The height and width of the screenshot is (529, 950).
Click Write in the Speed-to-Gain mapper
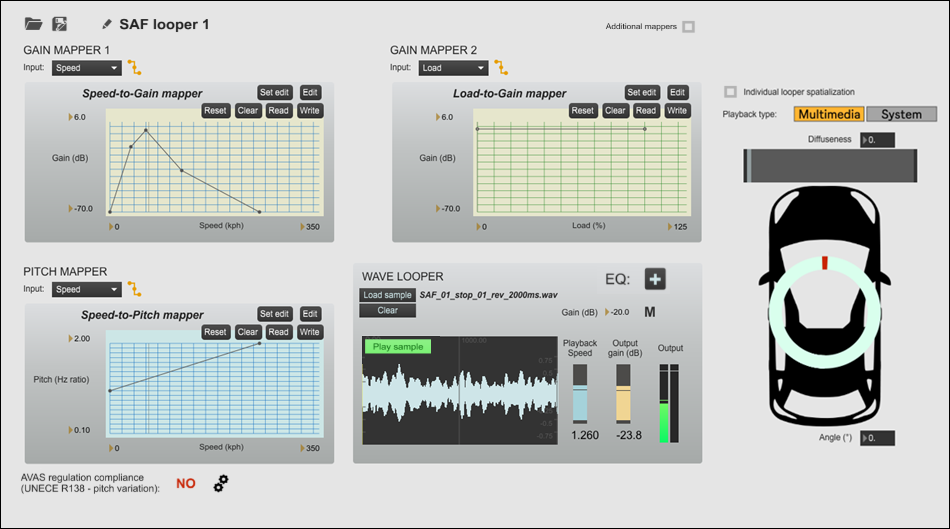click(310, 111)
